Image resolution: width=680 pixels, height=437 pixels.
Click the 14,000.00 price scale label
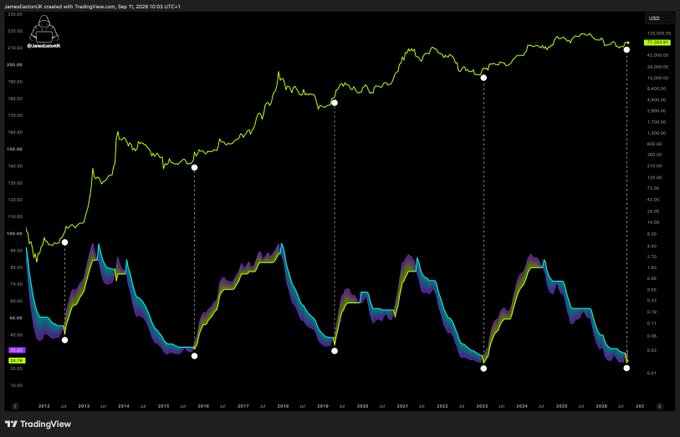658,78
